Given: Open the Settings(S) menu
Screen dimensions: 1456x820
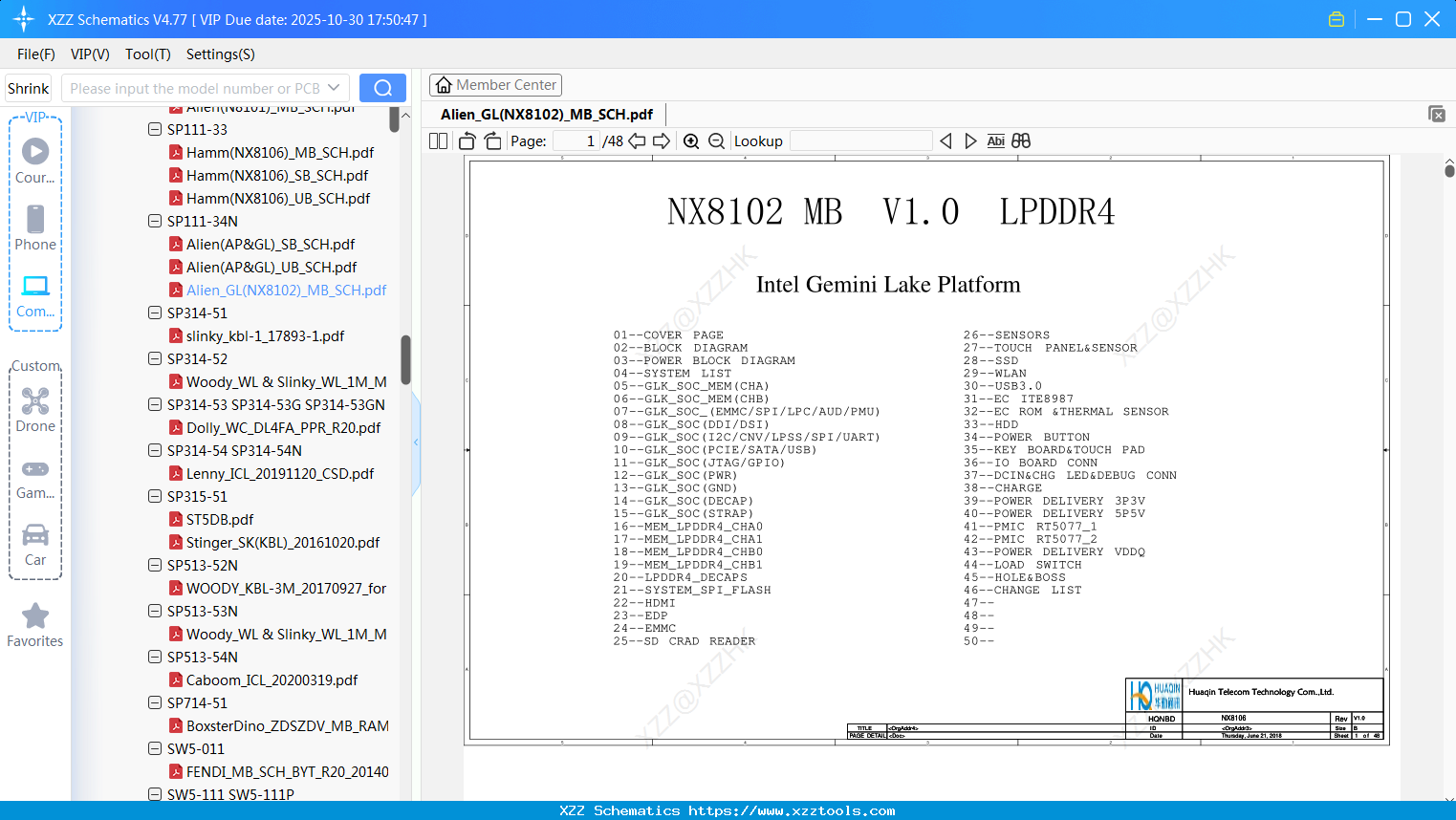Looking at the screenshot, I should pyautogui.click(x=221, y=54).
